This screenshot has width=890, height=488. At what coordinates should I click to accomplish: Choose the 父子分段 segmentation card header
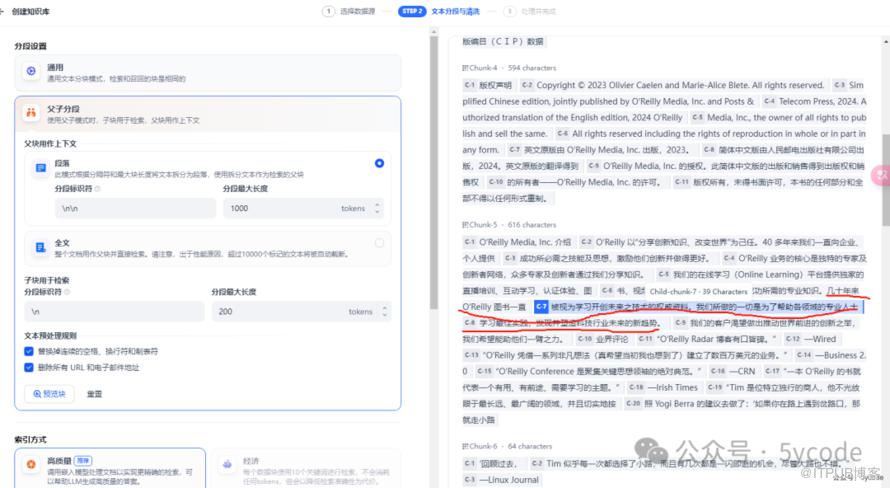click(x=208, y=113)
